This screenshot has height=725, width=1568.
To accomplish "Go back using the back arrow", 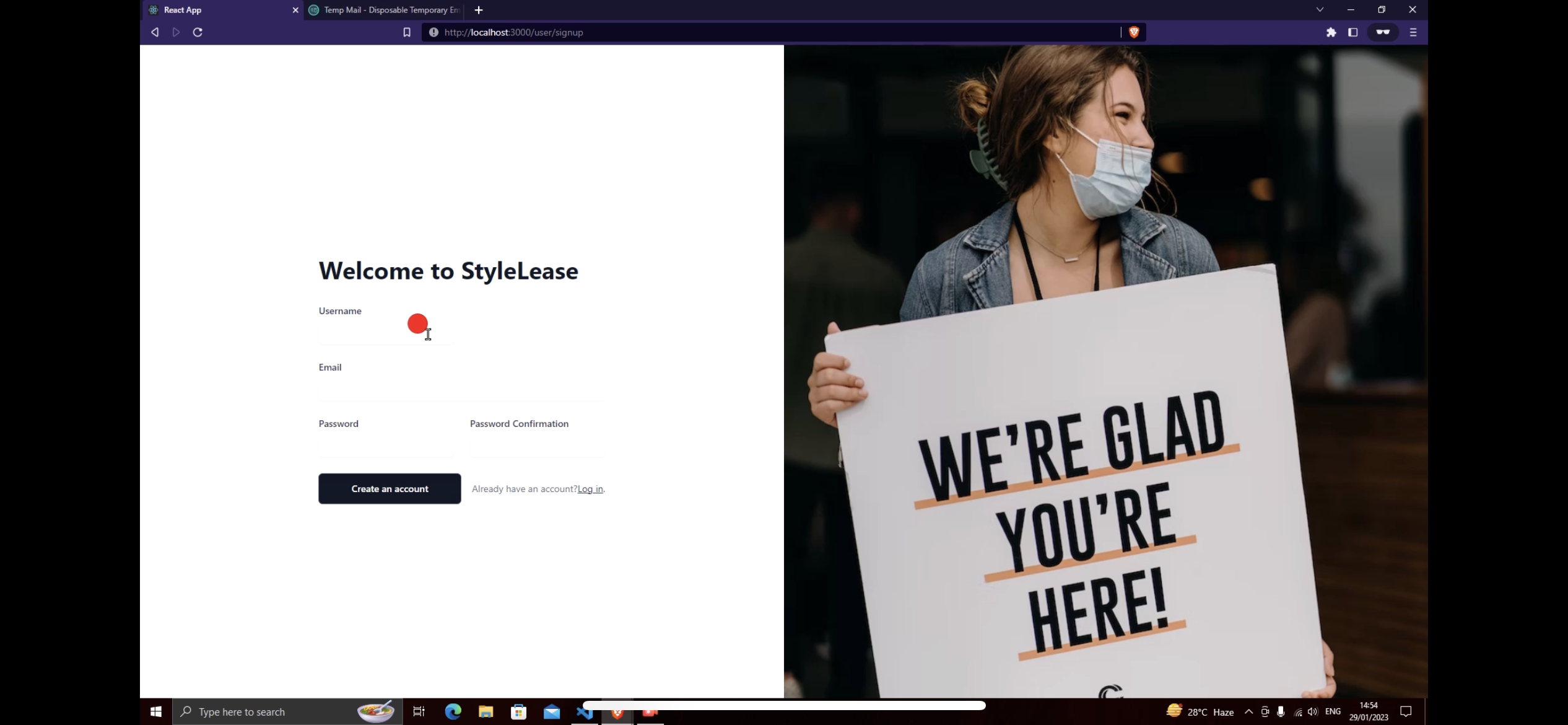I will click(155, 32).
